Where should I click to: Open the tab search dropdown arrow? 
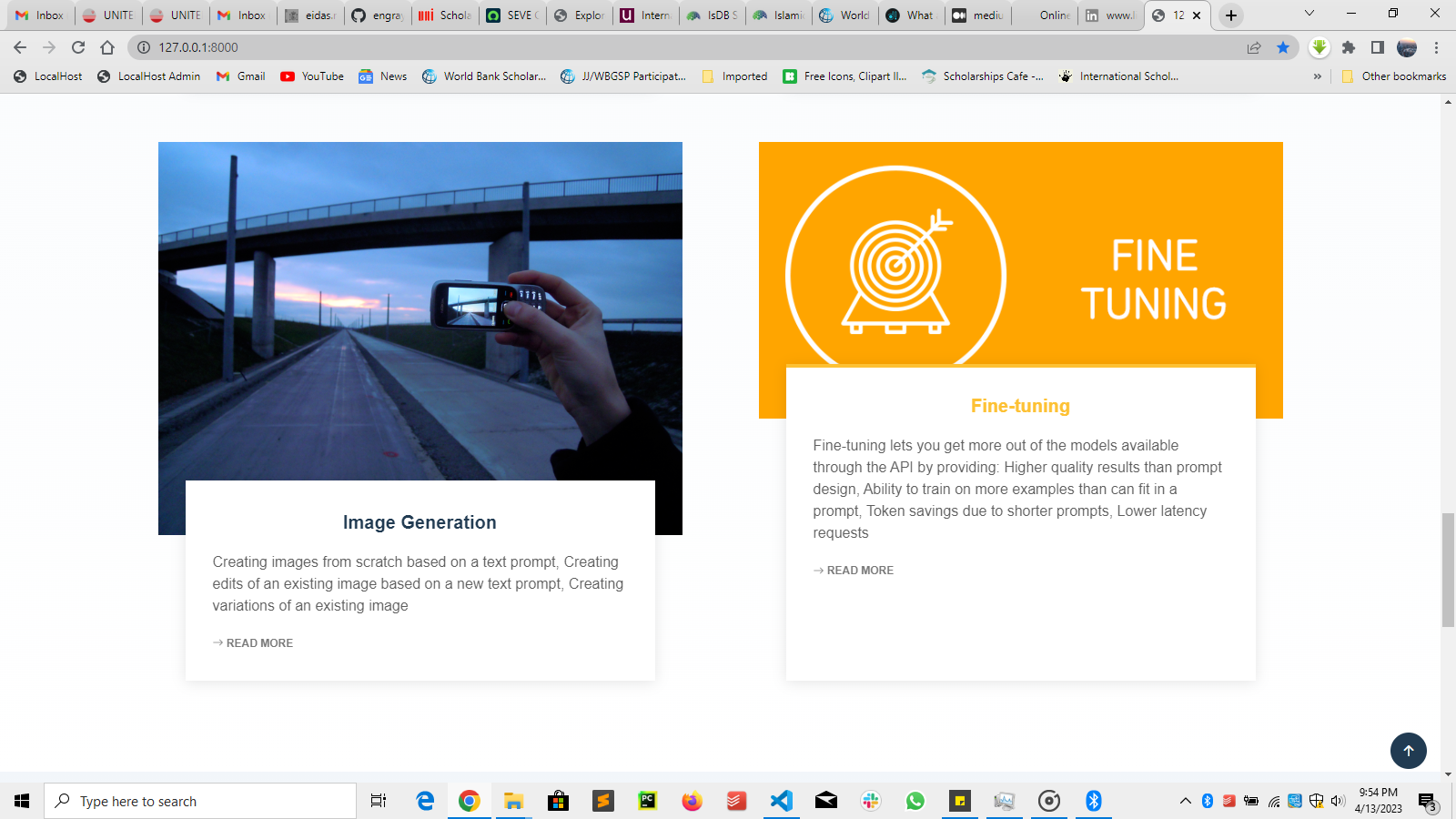point(1309,14)
